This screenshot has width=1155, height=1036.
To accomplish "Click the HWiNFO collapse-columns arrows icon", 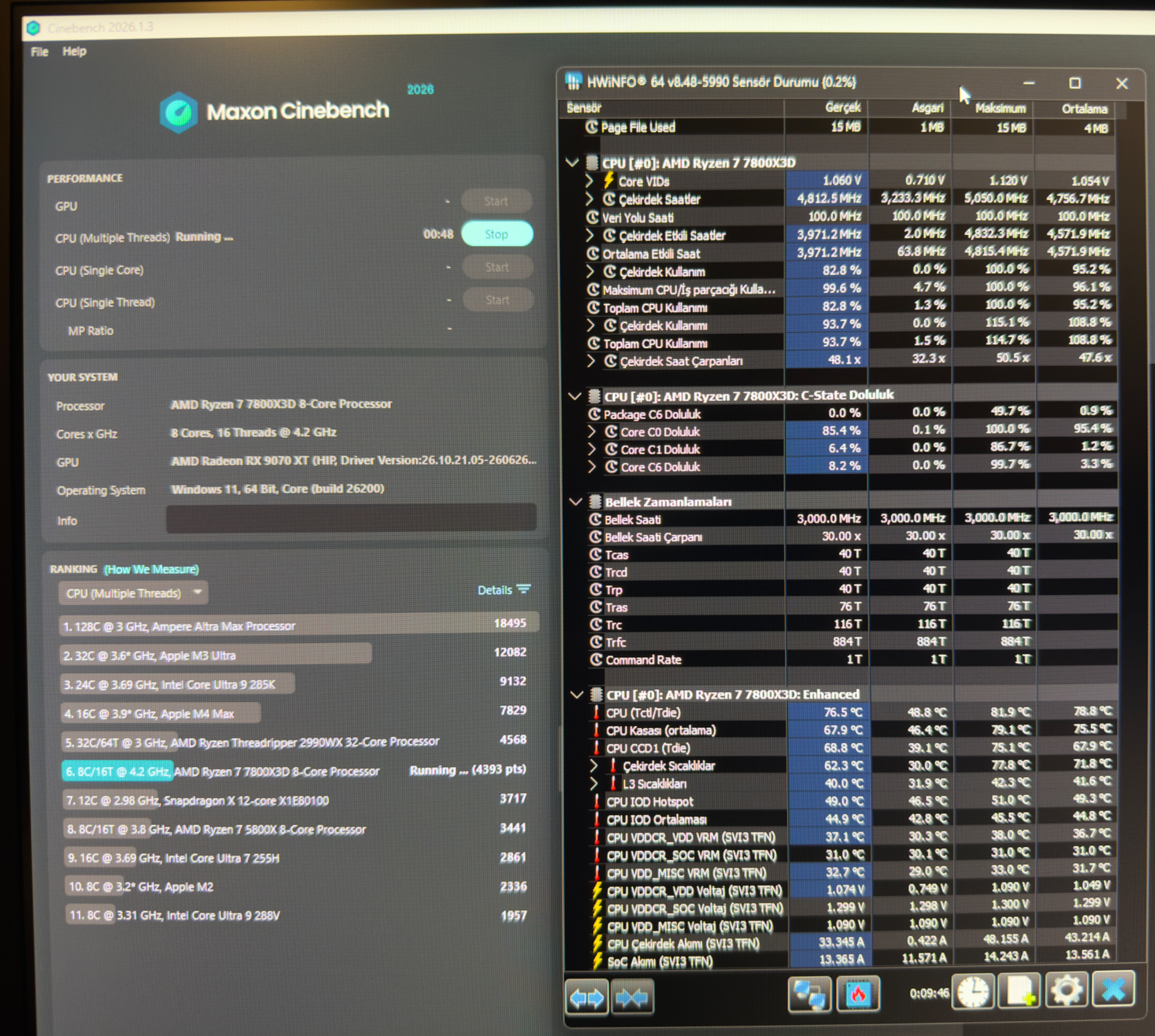I will (631, 998).
